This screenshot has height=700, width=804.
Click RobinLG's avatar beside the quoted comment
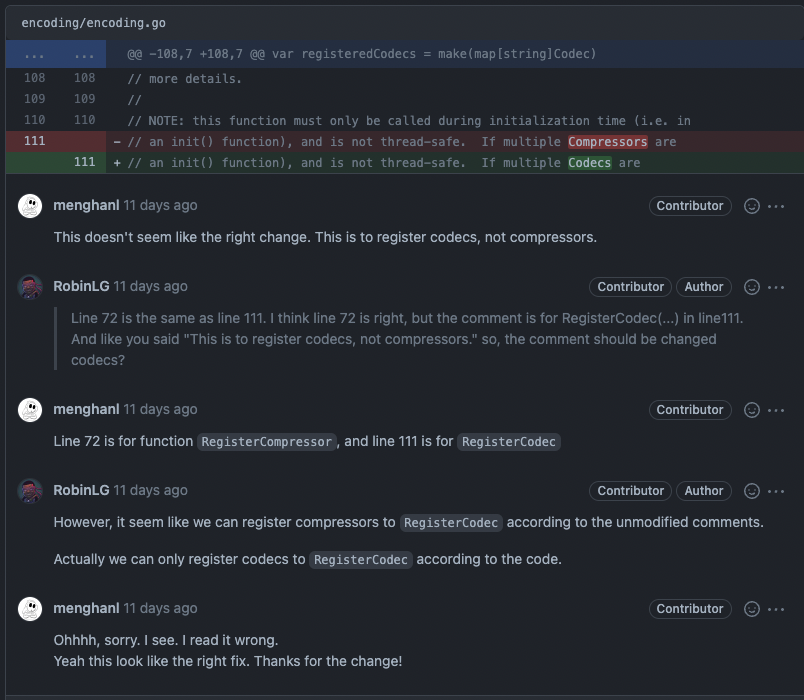point(30,287)
